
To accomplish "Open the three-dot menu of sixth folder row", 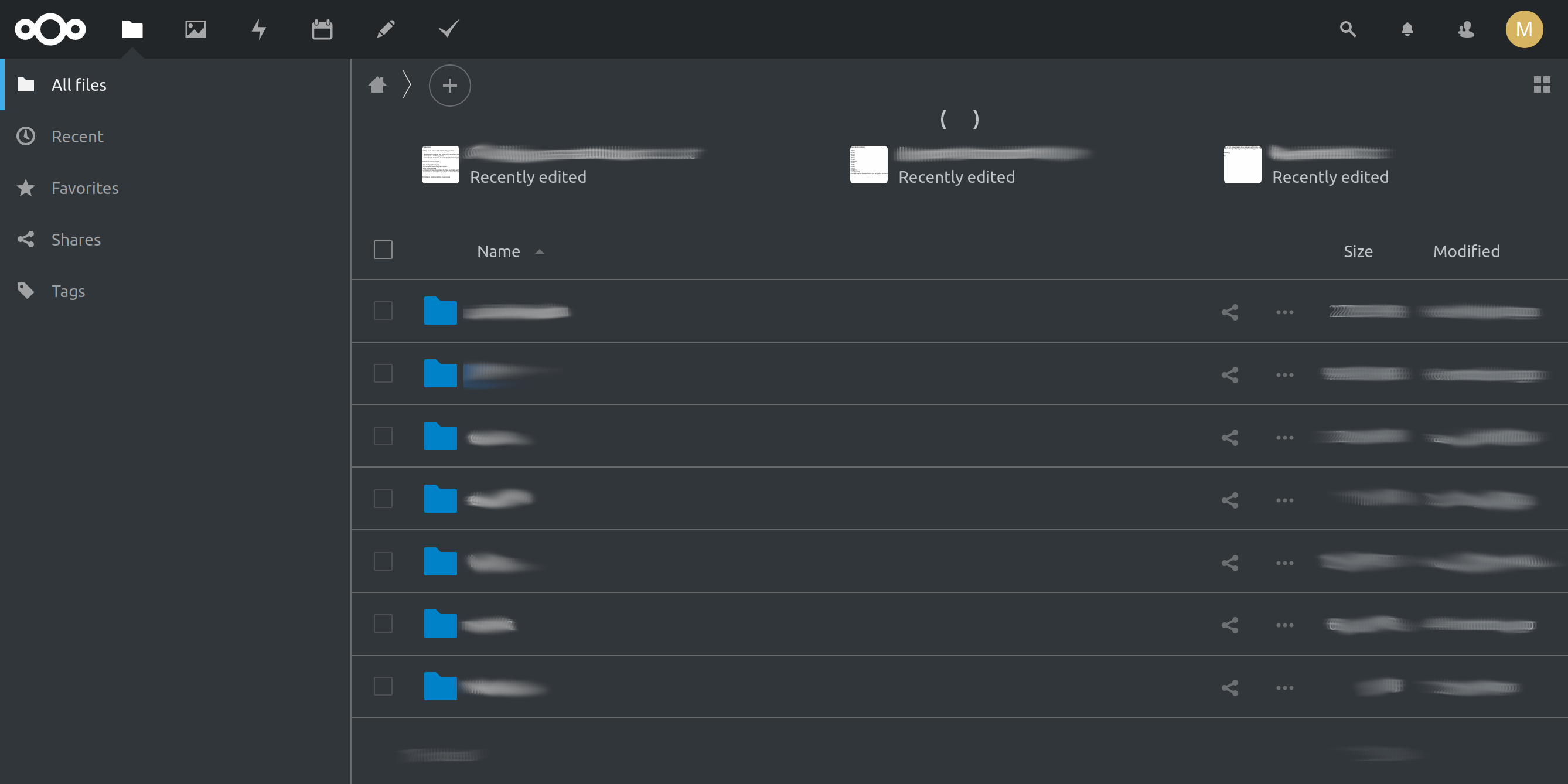I will pos(1284,625).
